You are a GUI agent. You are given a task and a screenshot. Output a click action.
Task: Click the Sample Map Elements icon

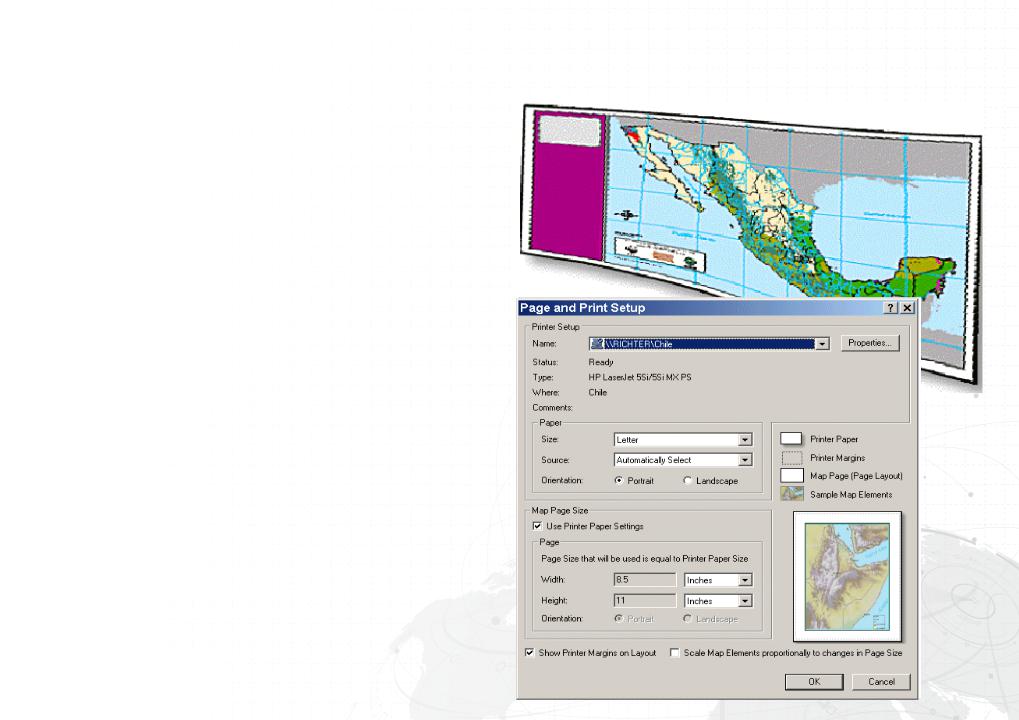(792, 494)
